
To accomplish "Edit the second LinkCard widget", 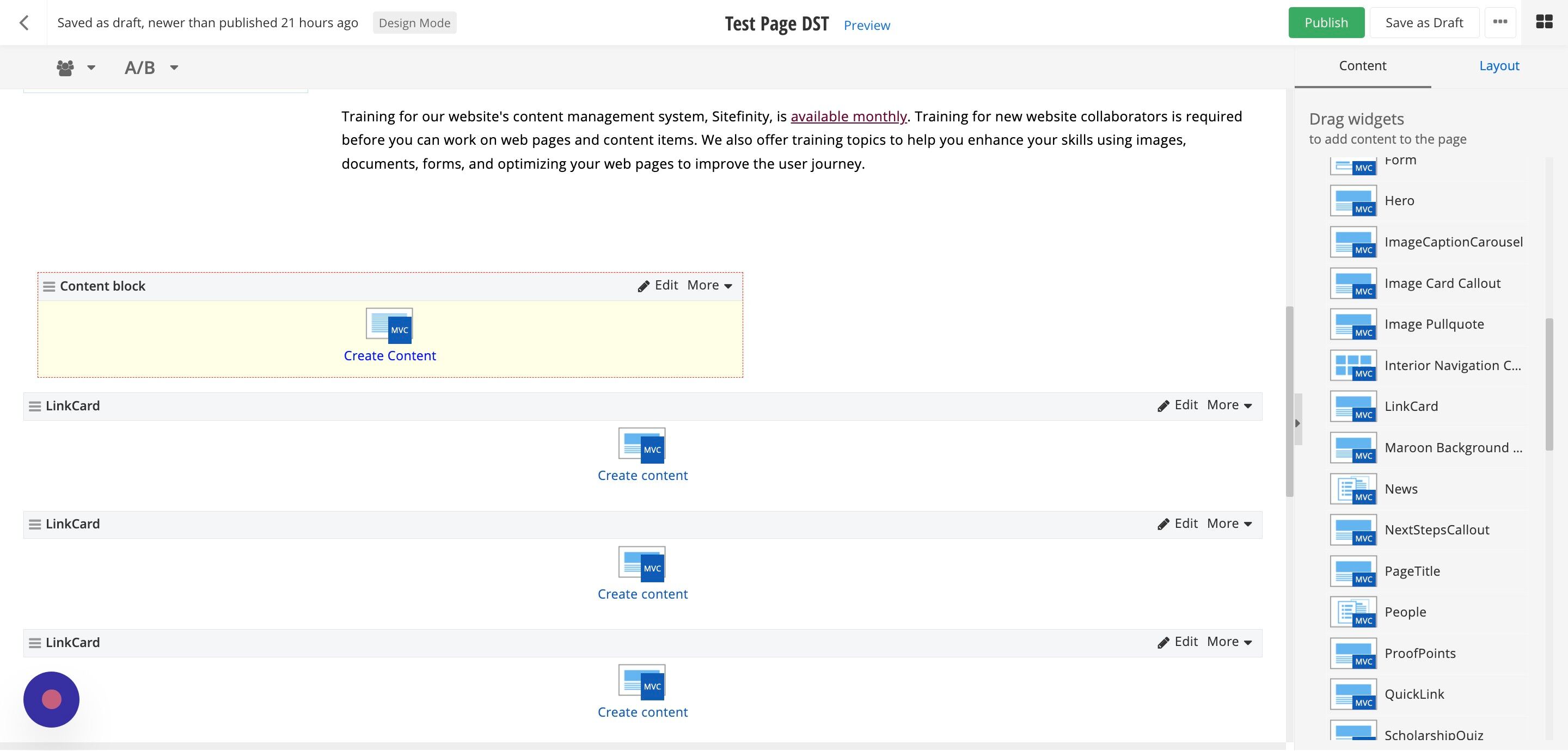I will [1178, 524].
